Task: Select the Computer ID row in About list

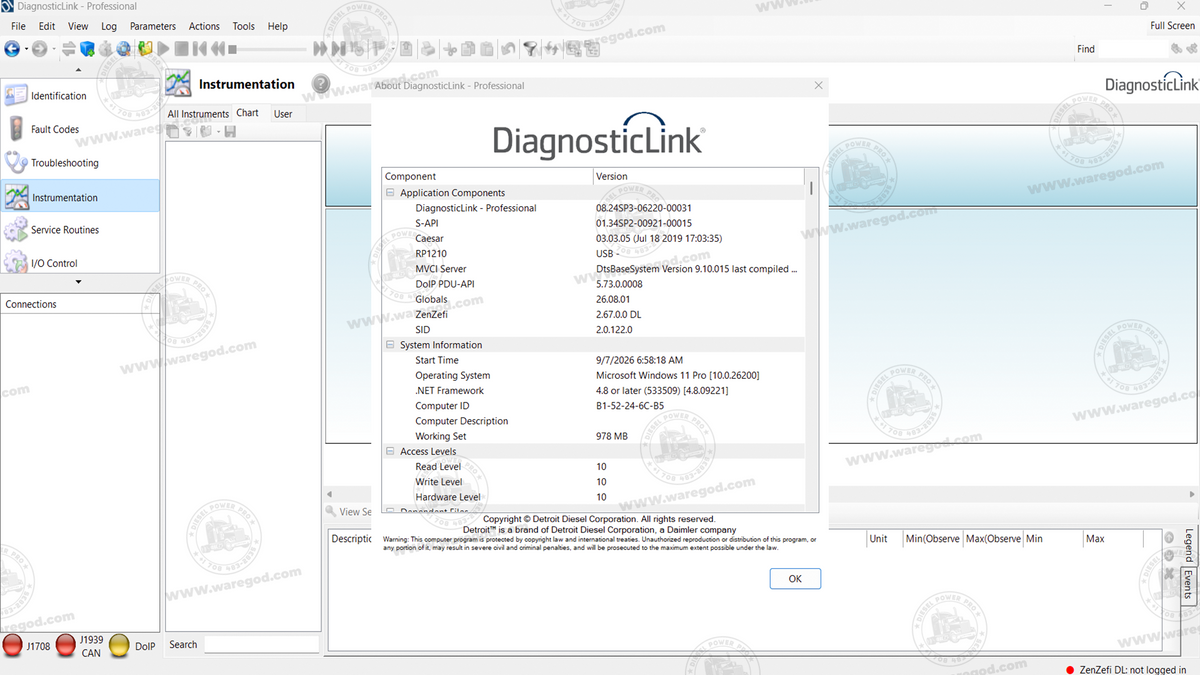Action: tap(594, 406)
